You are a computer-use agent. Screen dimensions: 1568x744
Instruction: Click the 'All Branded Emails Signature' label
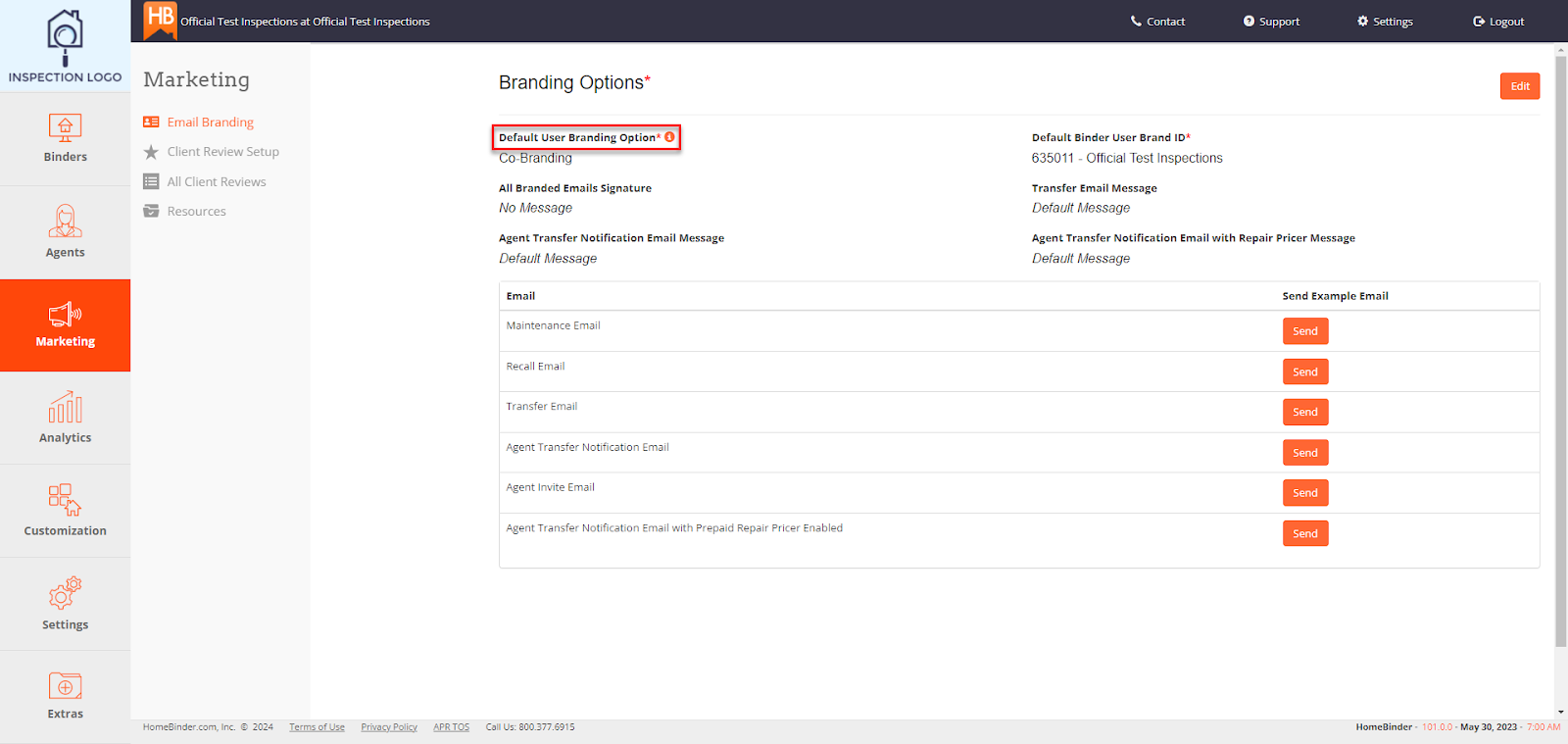click(x=575, y=188)
